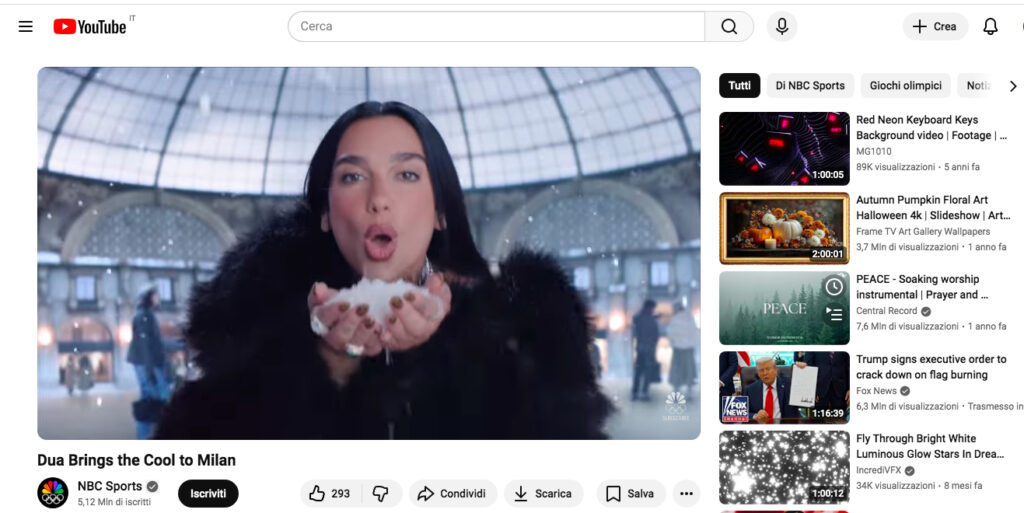Open IncrediVFX channel name
This screenshot has width=1024, height=513.
pos(878,471)
